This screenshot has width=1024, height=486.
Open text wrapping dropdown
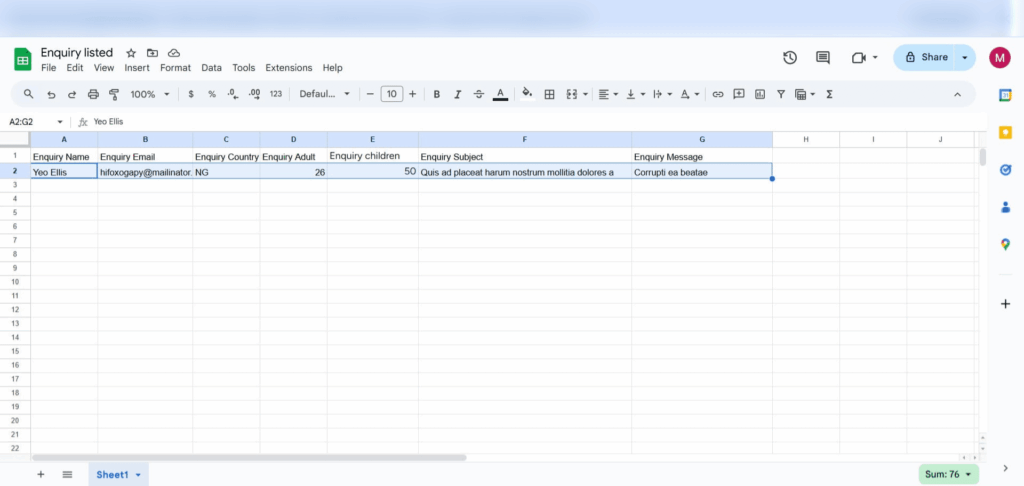click(662, 94)
